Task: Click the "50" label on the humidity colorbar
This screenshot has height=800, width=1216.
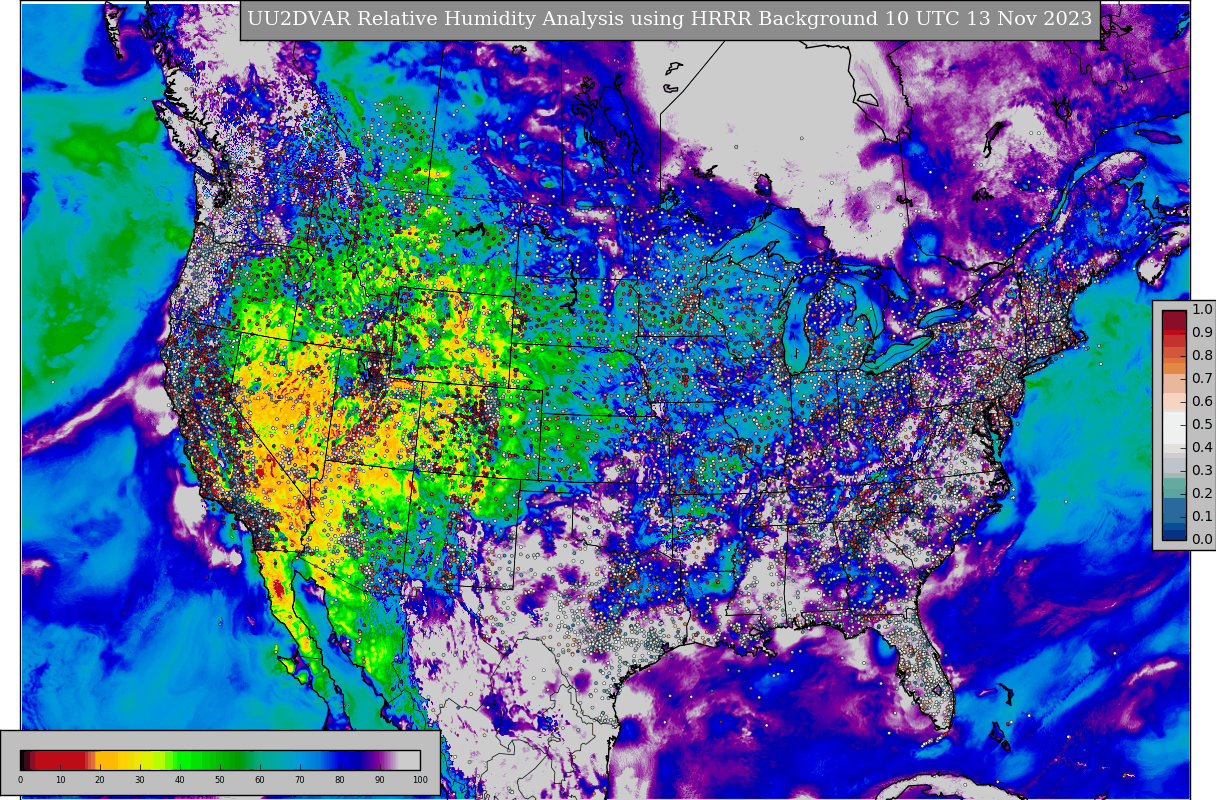Action: 220,780
